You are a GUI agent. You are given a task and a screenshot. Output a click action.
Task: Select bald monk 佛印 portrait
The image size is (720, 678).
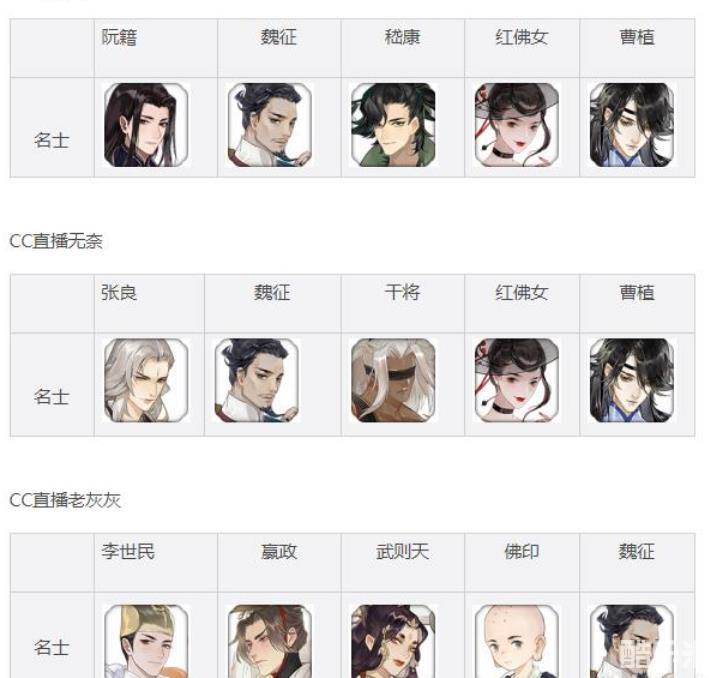[x=517, y=641]
